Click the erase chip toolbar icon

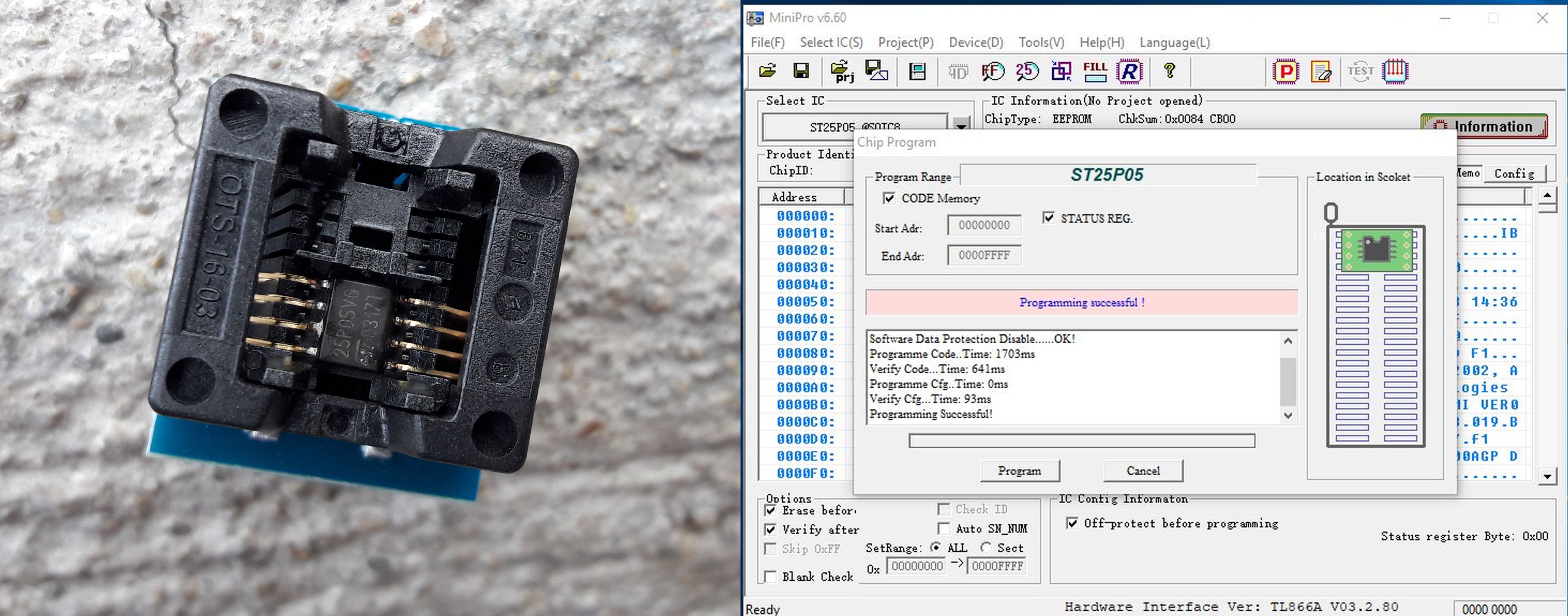1320,71
